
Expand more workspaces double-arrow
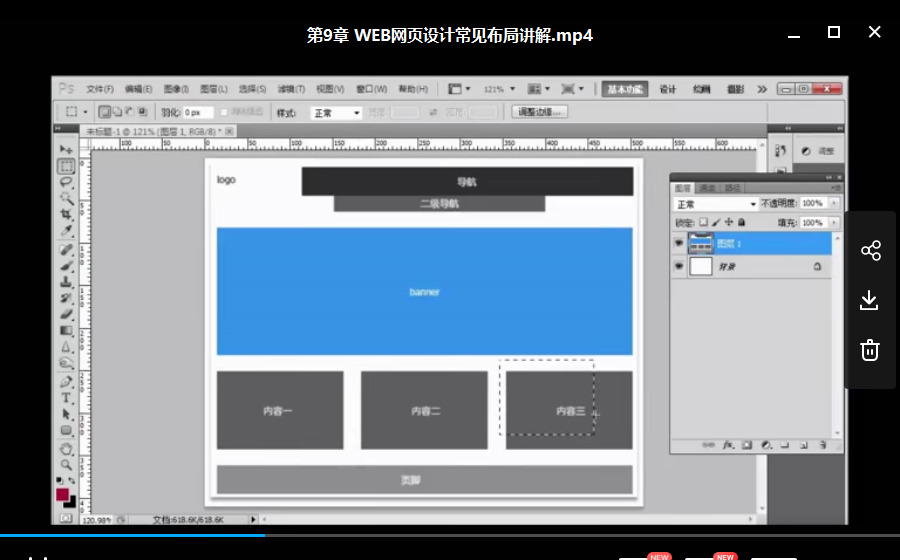(762, 89)
